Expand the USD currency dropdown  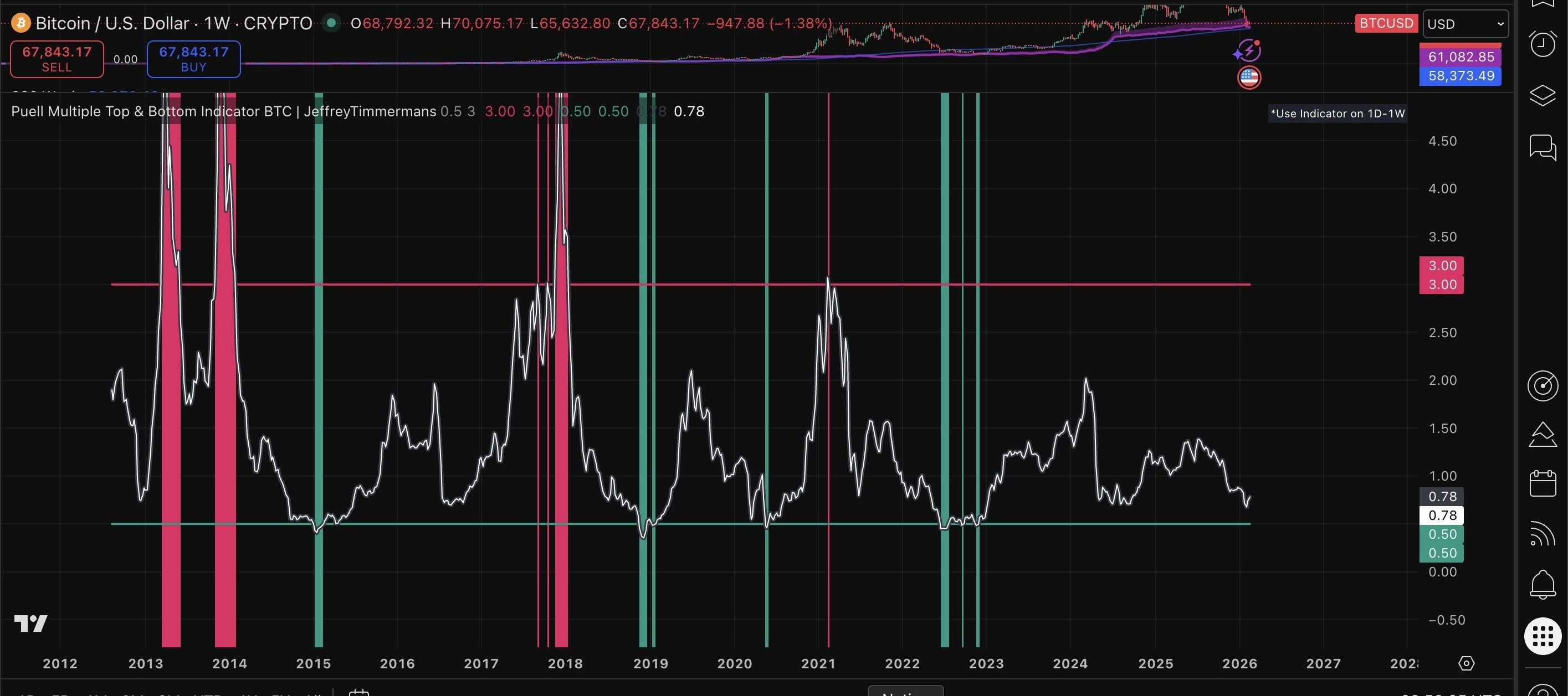[x=1465, y=24]
